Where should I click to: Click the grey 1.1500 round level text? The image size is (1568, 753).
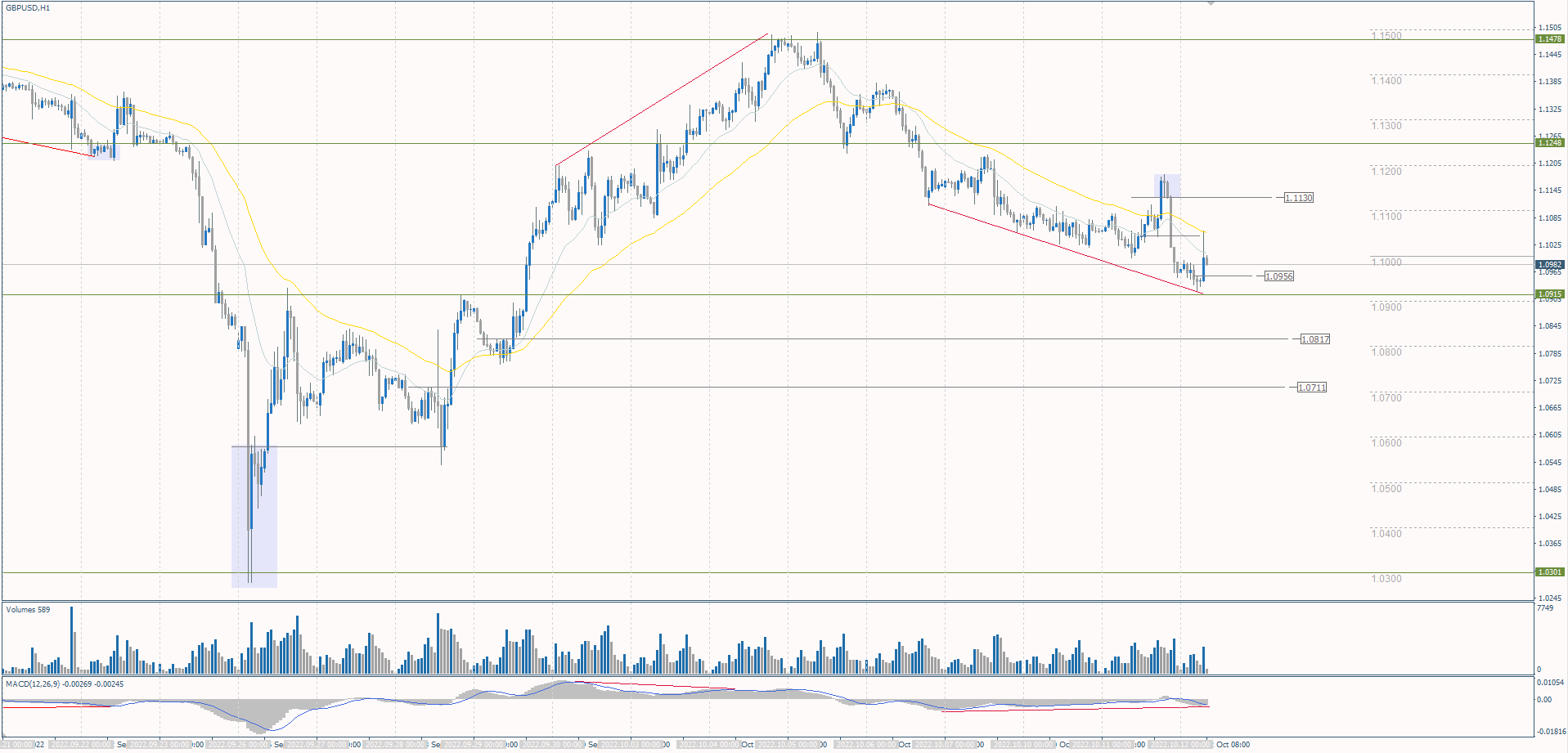1386,36
